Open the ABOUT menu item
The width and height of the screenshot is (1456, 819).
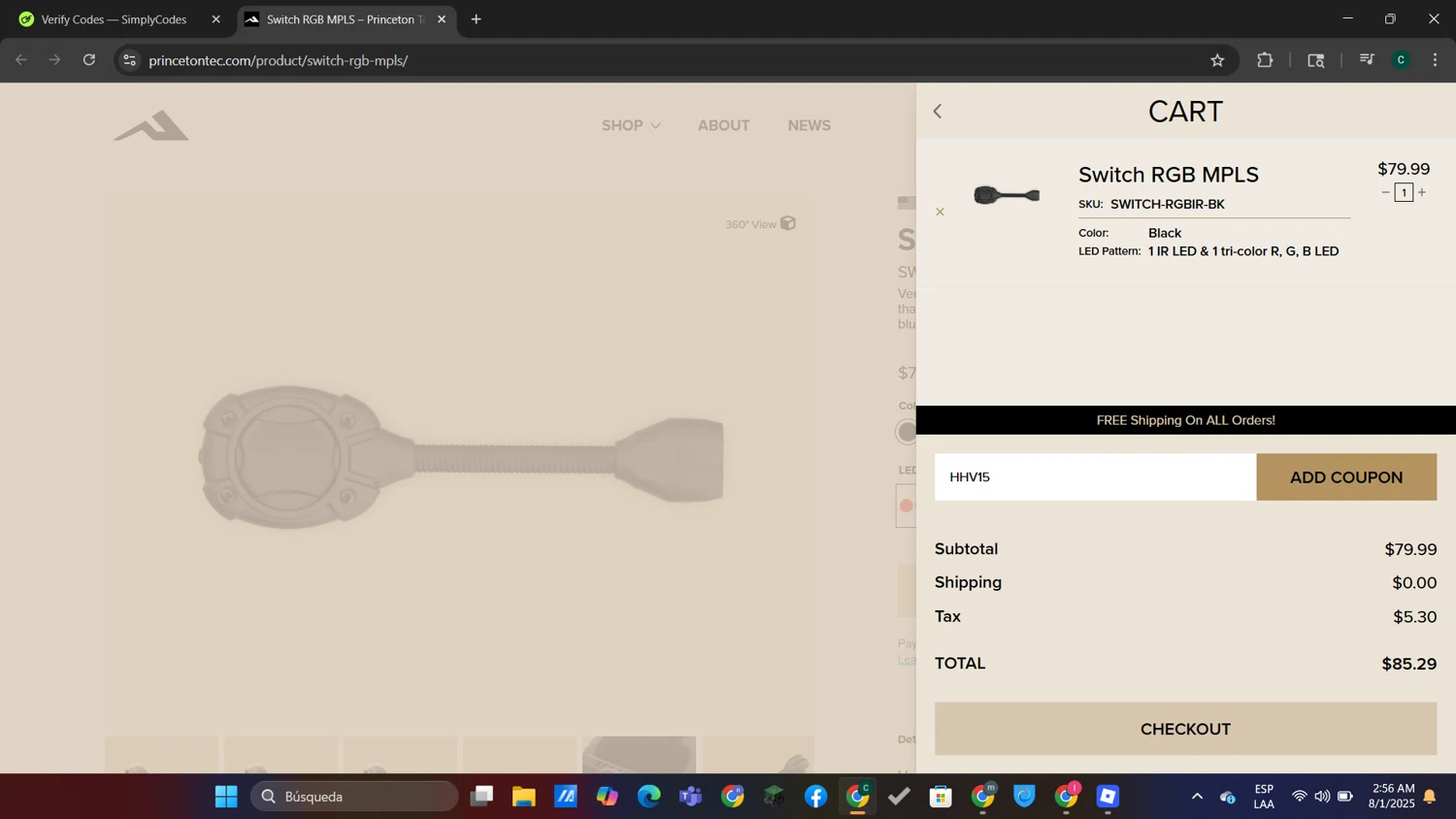pos(723,125)
